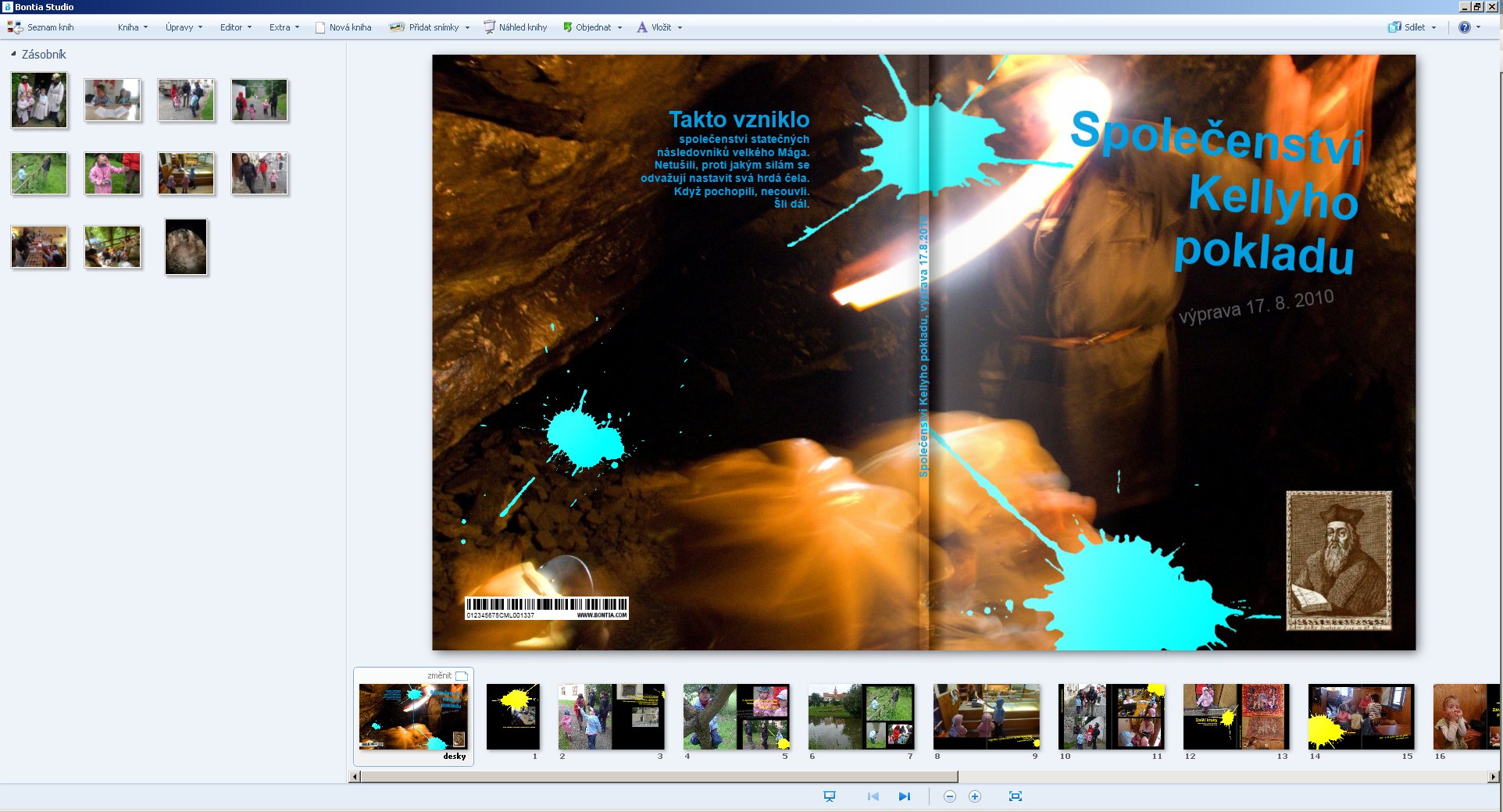Select the pages 2-3 spread thumbnail
The height and width of the screenshot is (812, 1503).
tap(611, 717)
